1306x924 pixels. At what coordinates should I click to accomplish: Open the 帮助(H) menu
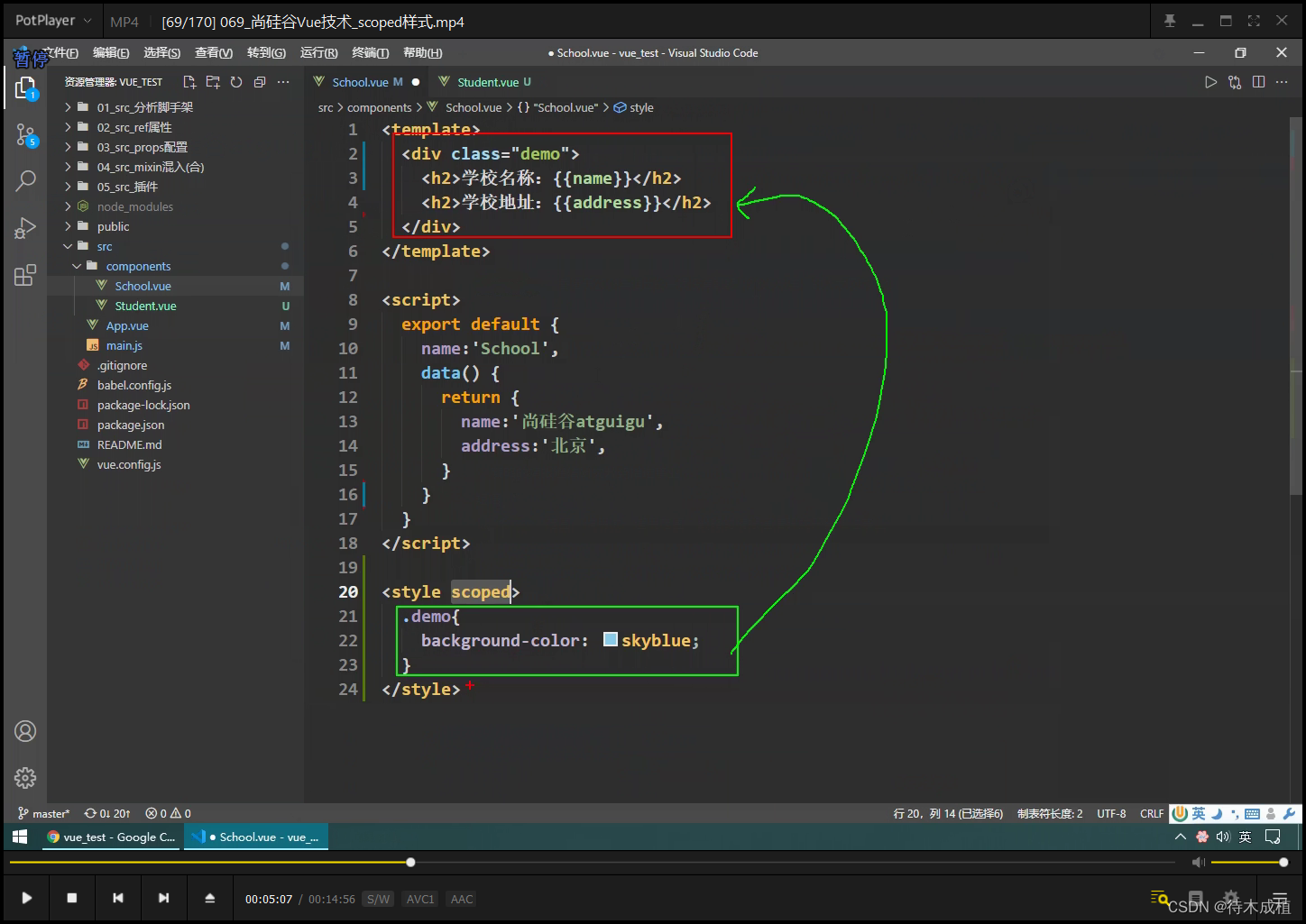tap(422, 53)
